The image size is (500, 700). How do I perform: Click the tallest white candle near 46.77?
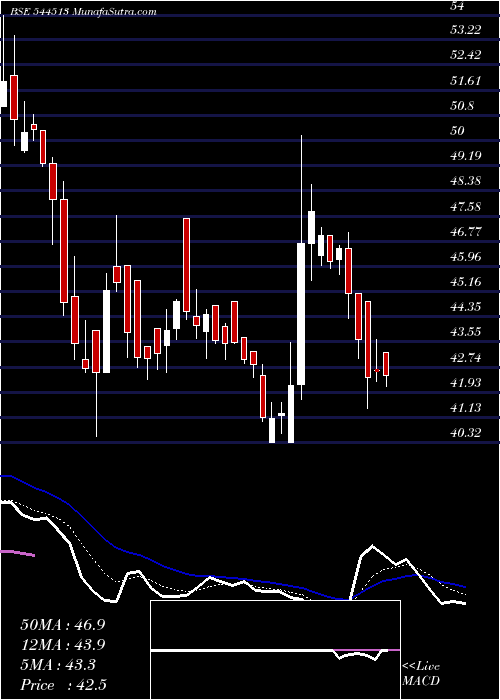click(301, 314)
